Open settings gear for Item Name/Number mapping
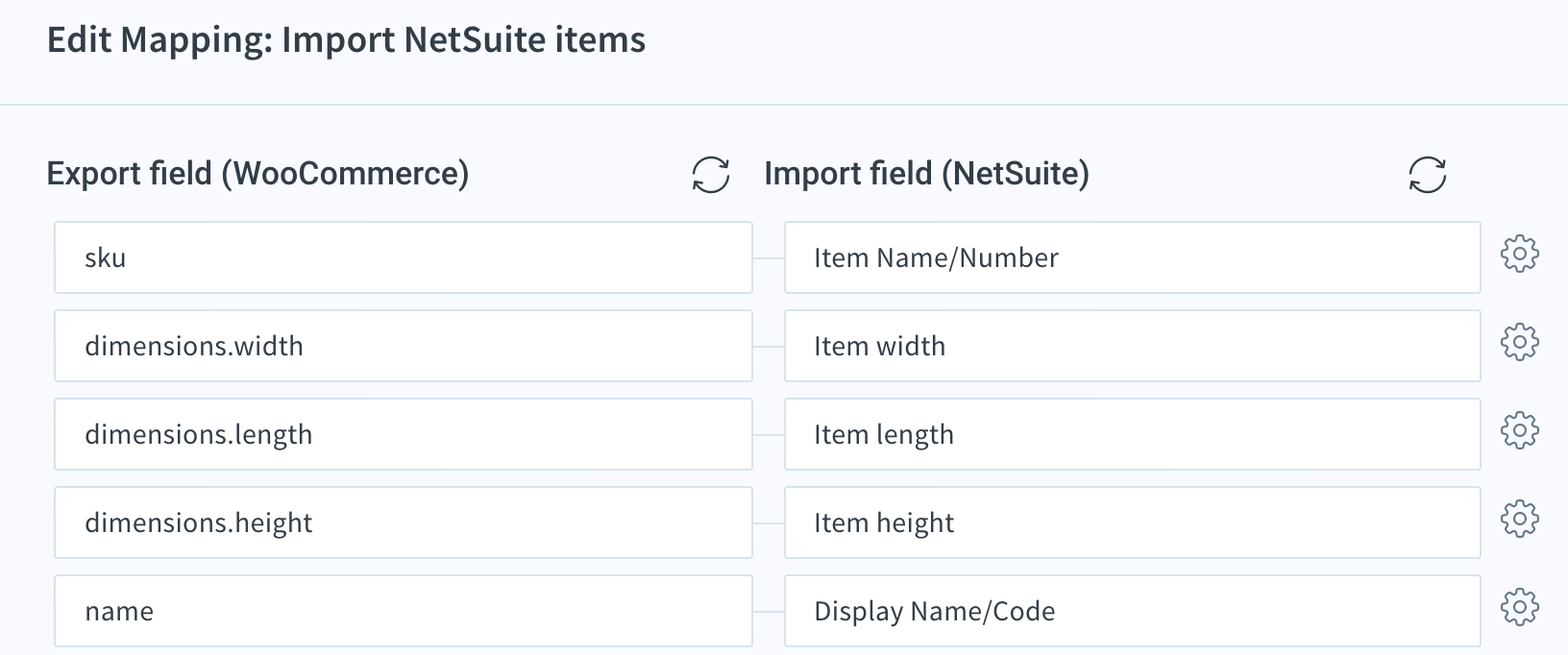The width and height of the screenshot is (1568, 655). point(1520,255)
